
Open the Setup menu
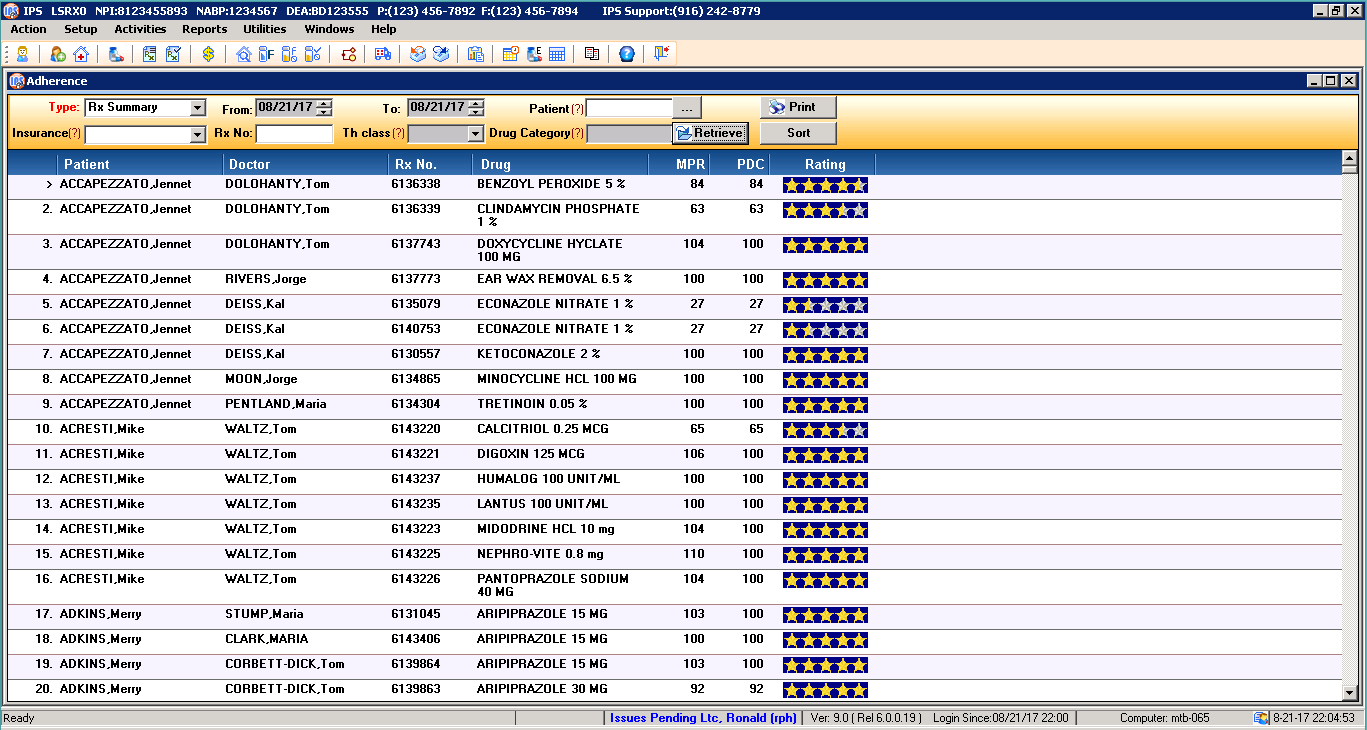click(81, 29)
